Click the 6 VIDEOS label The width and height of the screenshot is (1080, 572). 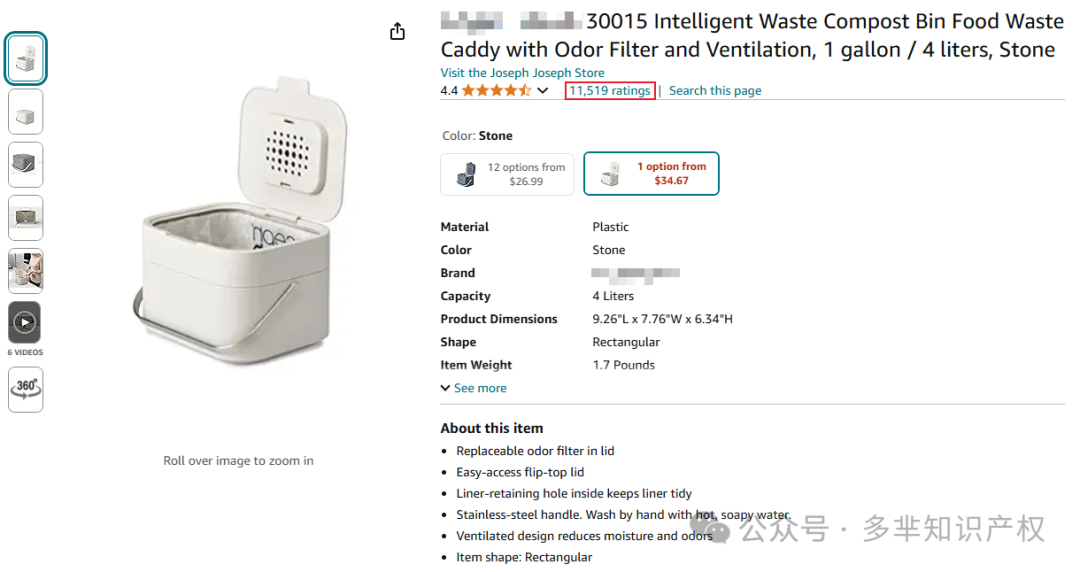[26, 352]
